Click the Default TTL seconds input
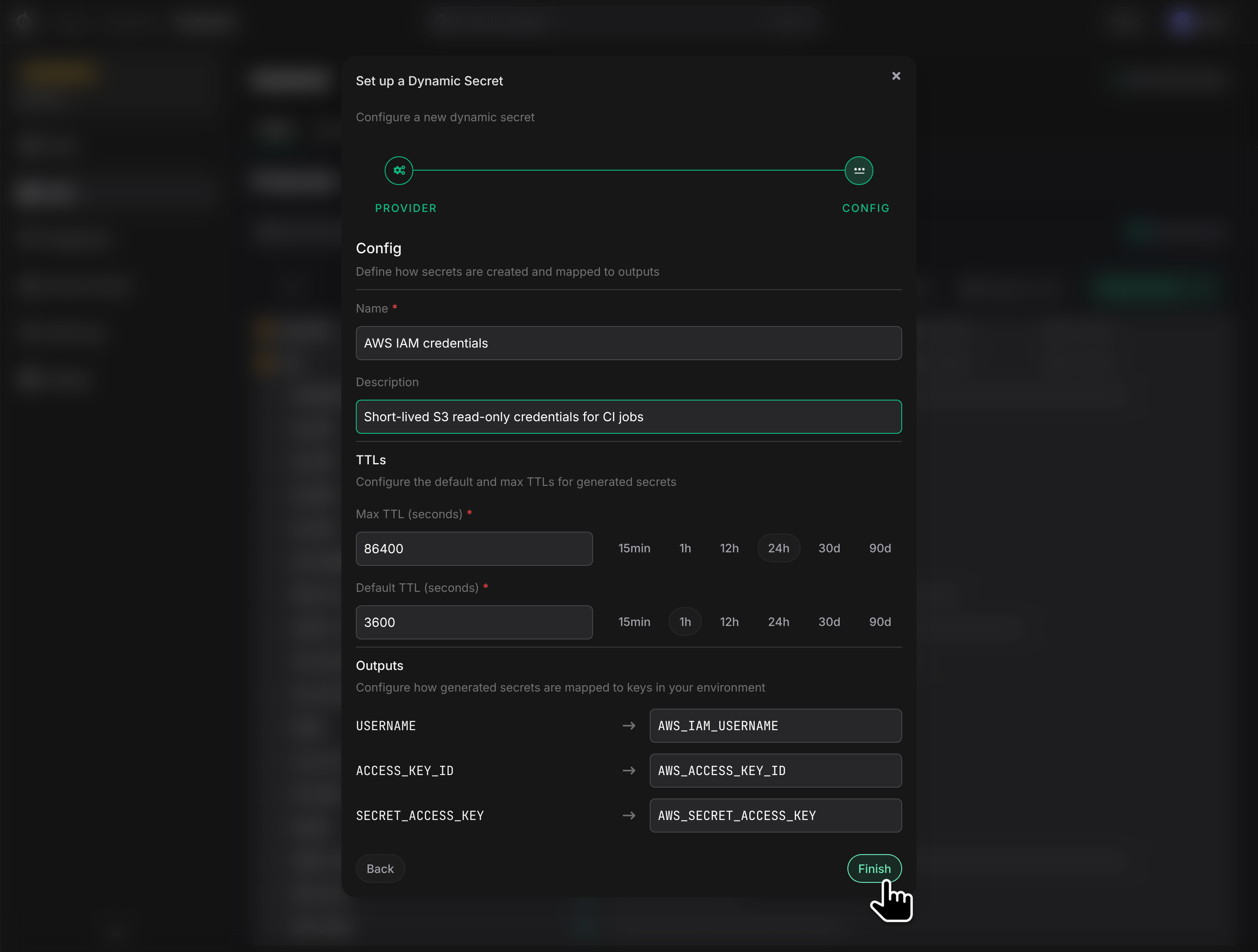This screenshot has height=952, width=1258. coord(474,622)
